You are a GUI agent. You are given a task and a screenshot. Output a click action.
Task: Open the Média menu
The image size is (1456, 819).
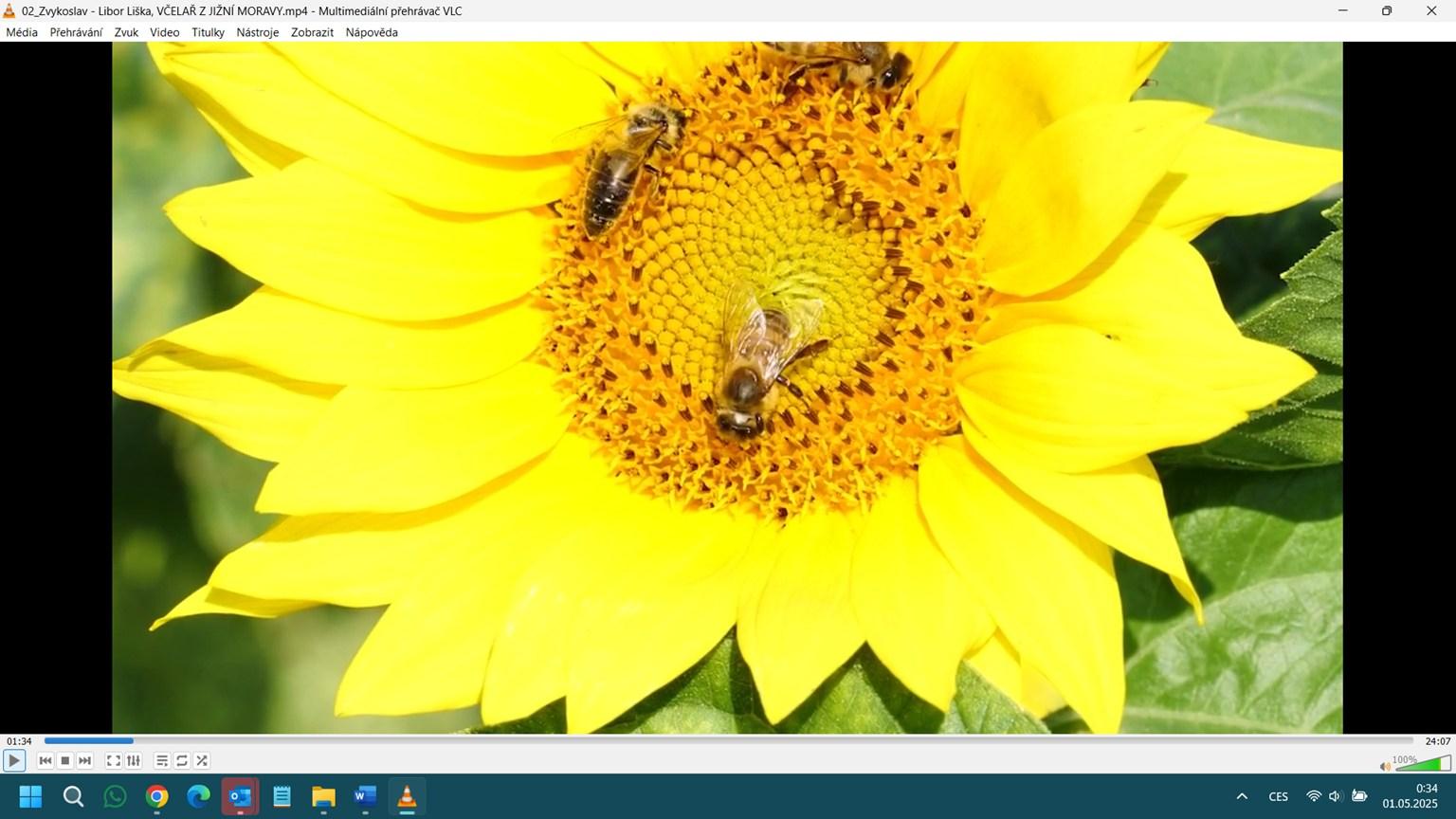coord(22,32)
